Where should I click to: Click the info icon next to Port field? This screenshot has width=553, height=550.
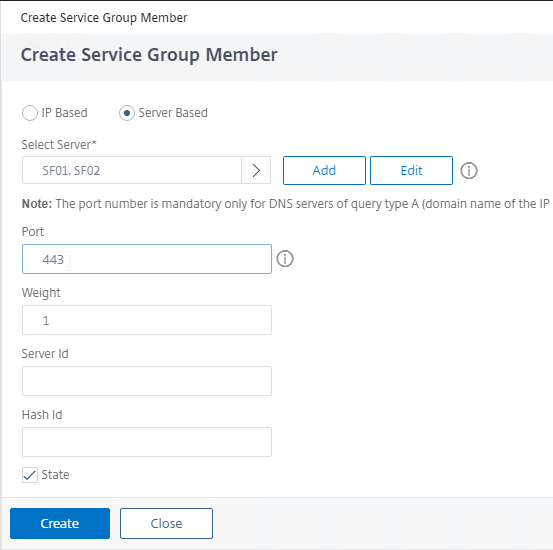click(285, 259)
